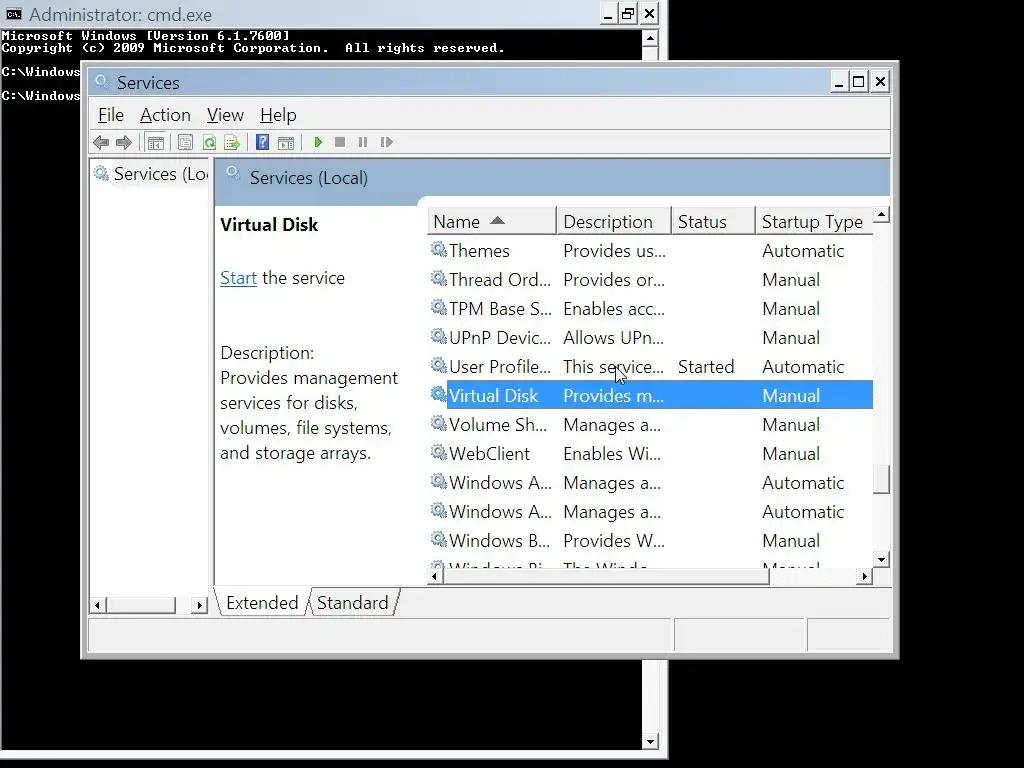Switch to the Standard tab
The height and width of the screenshot is (768, 1024).
[x=353, y=602]
